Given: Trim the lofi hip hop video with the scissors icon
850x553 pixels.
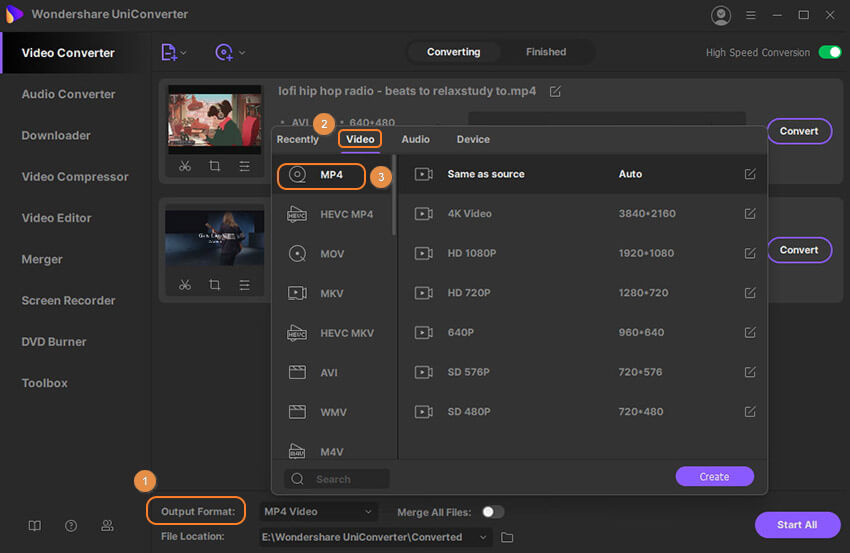Looking at the screenshot, I should (x=185, y=166).
